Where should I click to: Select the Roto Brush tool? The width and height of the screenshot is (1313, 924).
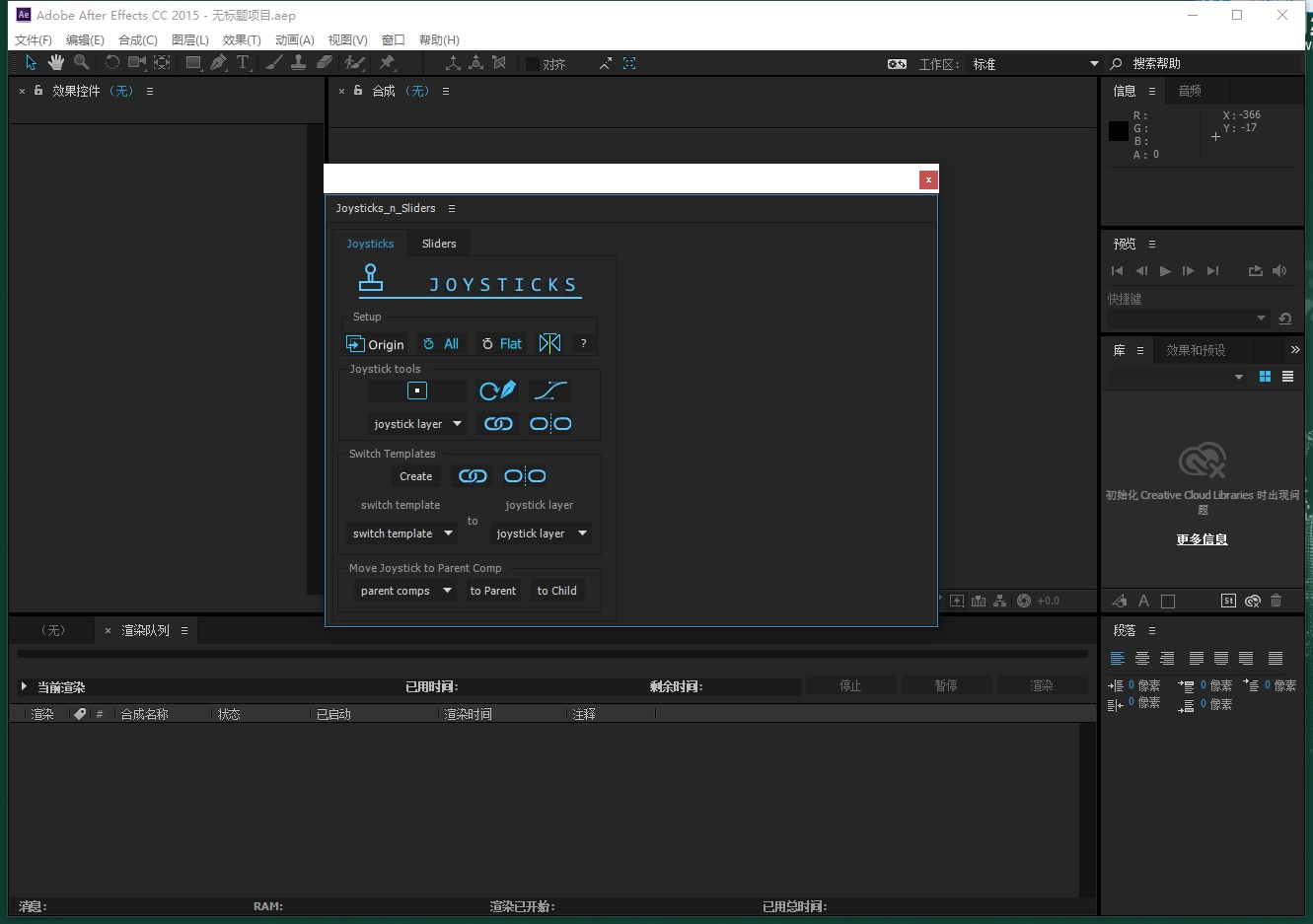click(x=354, y=62)
